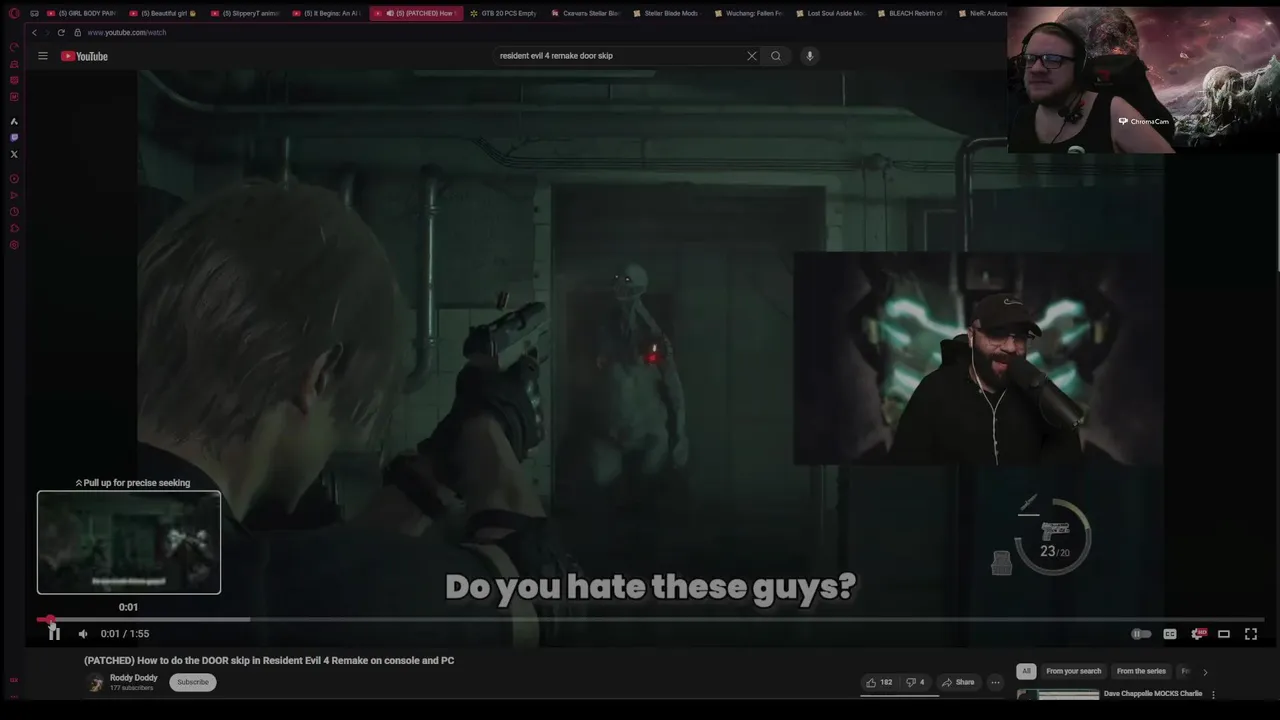Open the Скачать Stellar Blade tab
The height and width of the screenshot is (720, 1280).
[x=586, y=13]
